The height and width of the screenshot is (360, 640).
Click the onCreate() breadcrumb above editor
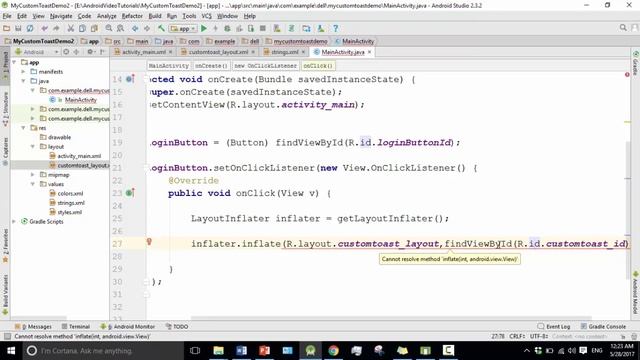(211, 66)
